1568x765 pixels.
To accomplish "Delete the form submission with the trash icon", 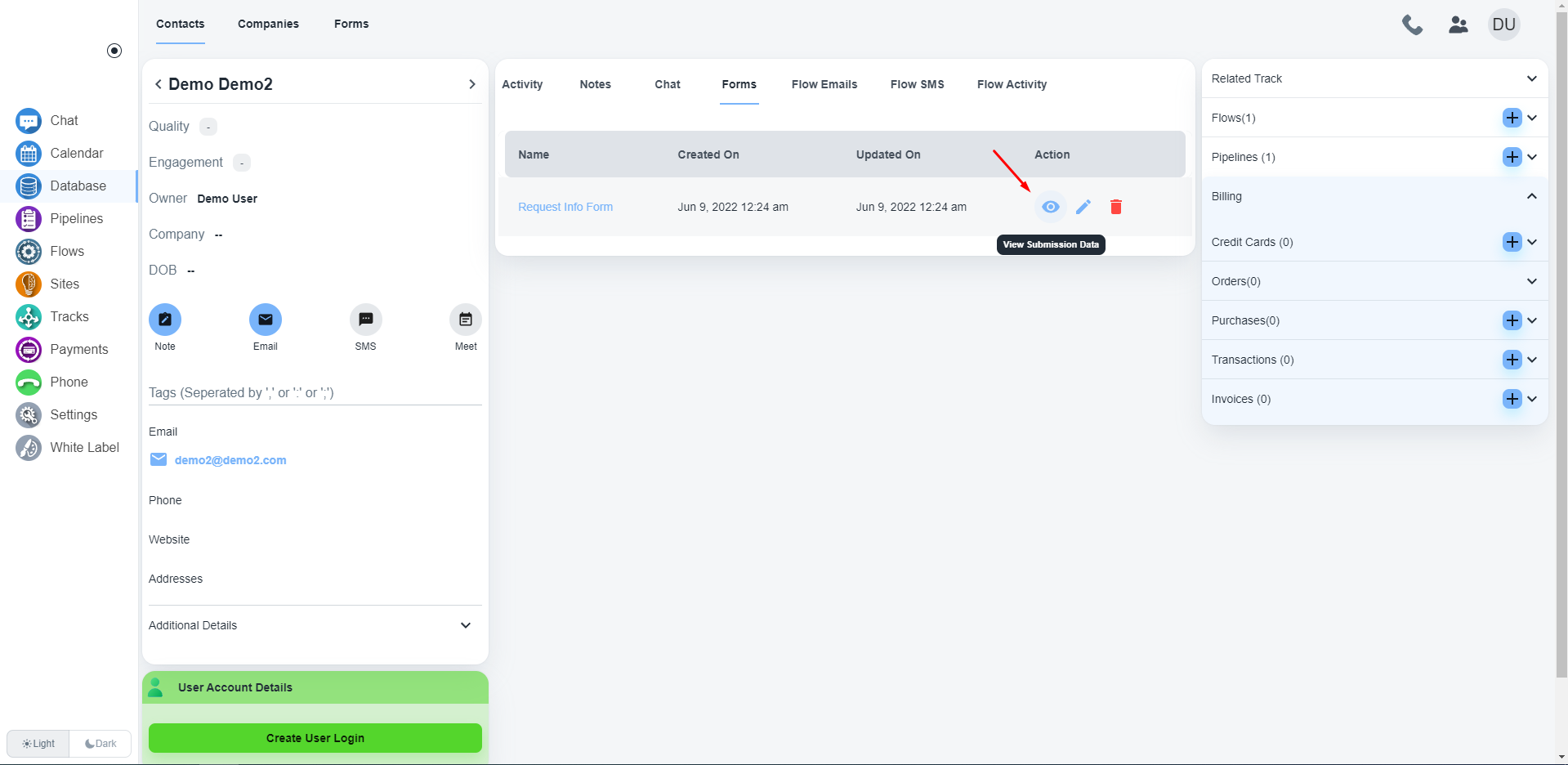I will point(1115,207).
